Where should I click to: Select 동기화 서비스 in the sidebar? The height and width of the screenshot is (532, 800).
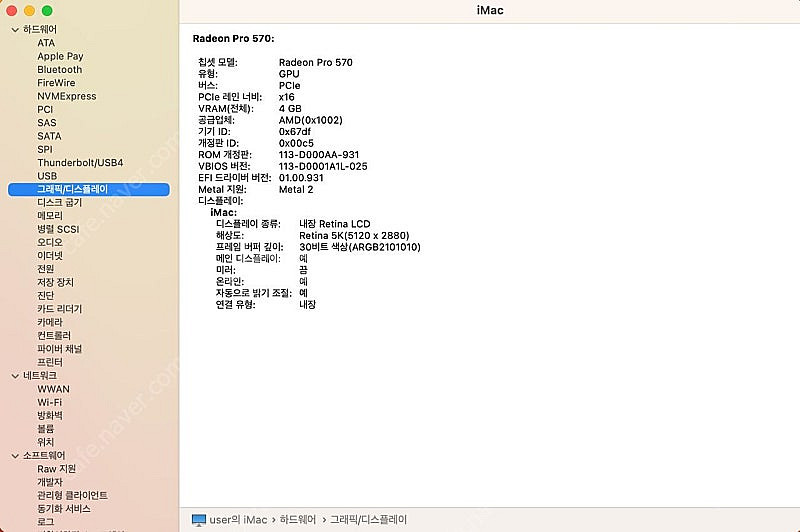coord(63,508)
